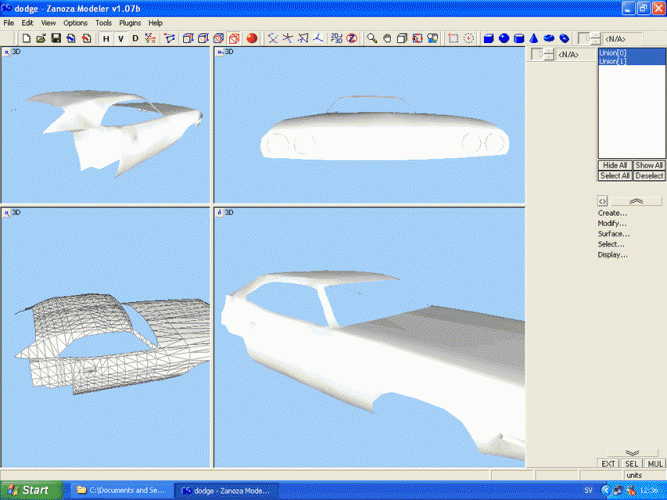
Task: Expand the Surface... command group
Action: 614,234
